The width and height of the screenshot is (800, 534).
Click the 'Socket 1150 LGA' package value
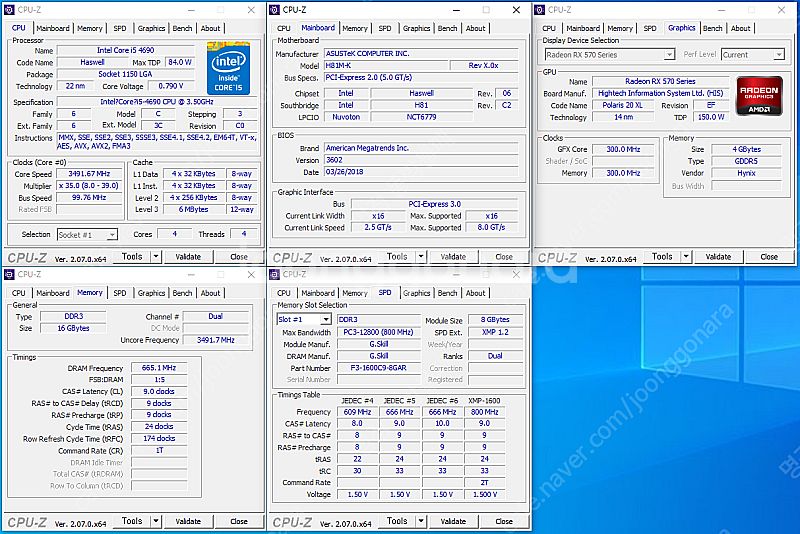[x=126, y=74]
